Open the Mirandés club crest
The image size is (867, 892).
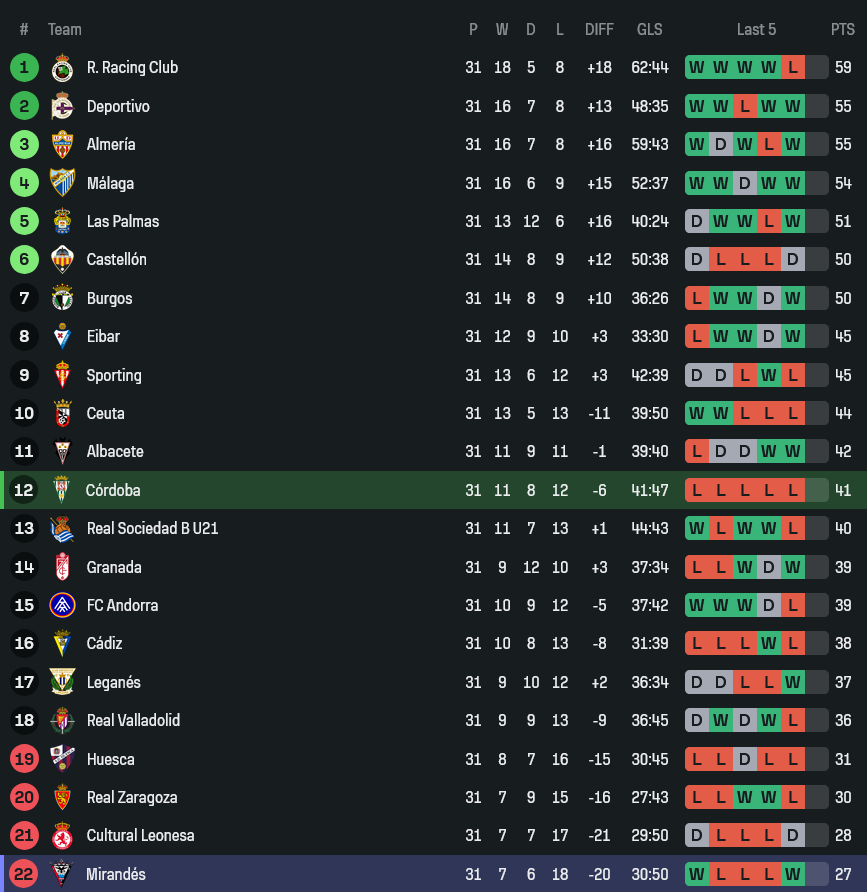(62, 874)
